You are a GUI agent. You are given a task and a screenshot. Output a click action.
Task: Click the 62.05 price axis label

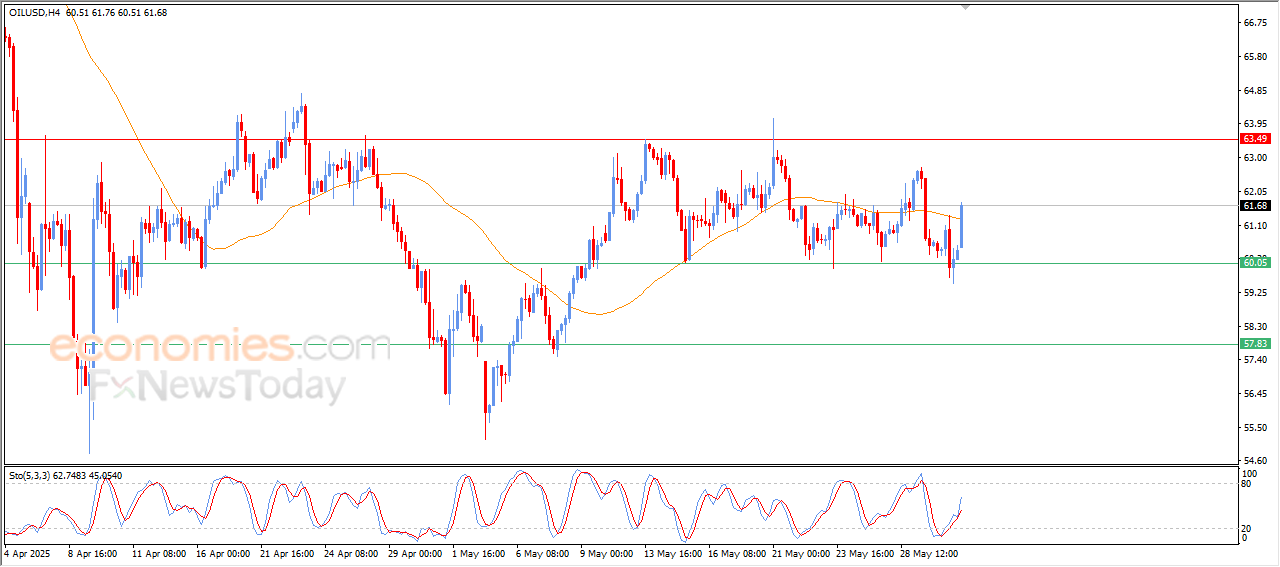[1254, 192]
